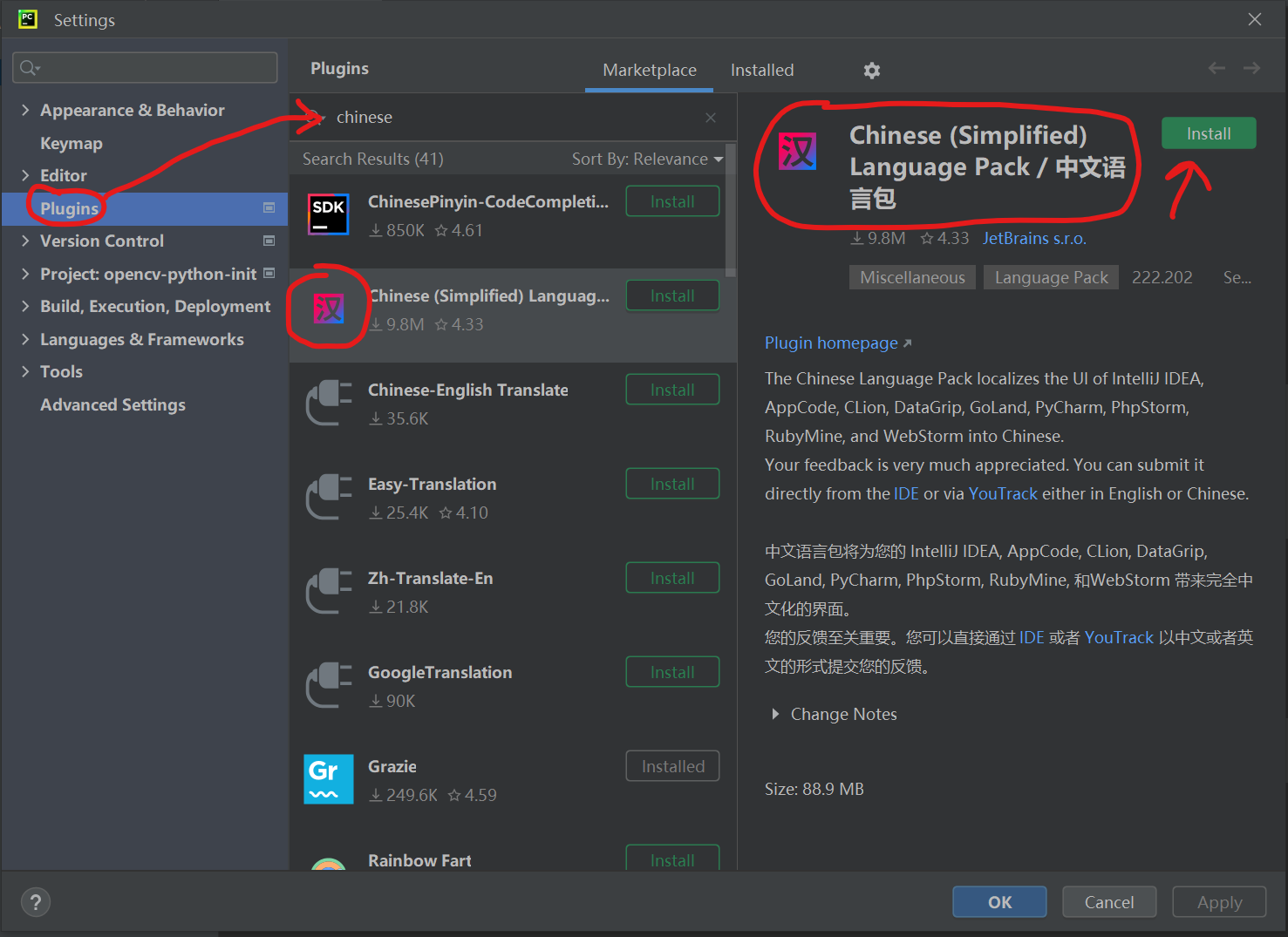The width and height of the screenshot is (1288, 937).
Task: Install the Chinese Language Pack using green button
Action: [1208, 133]
